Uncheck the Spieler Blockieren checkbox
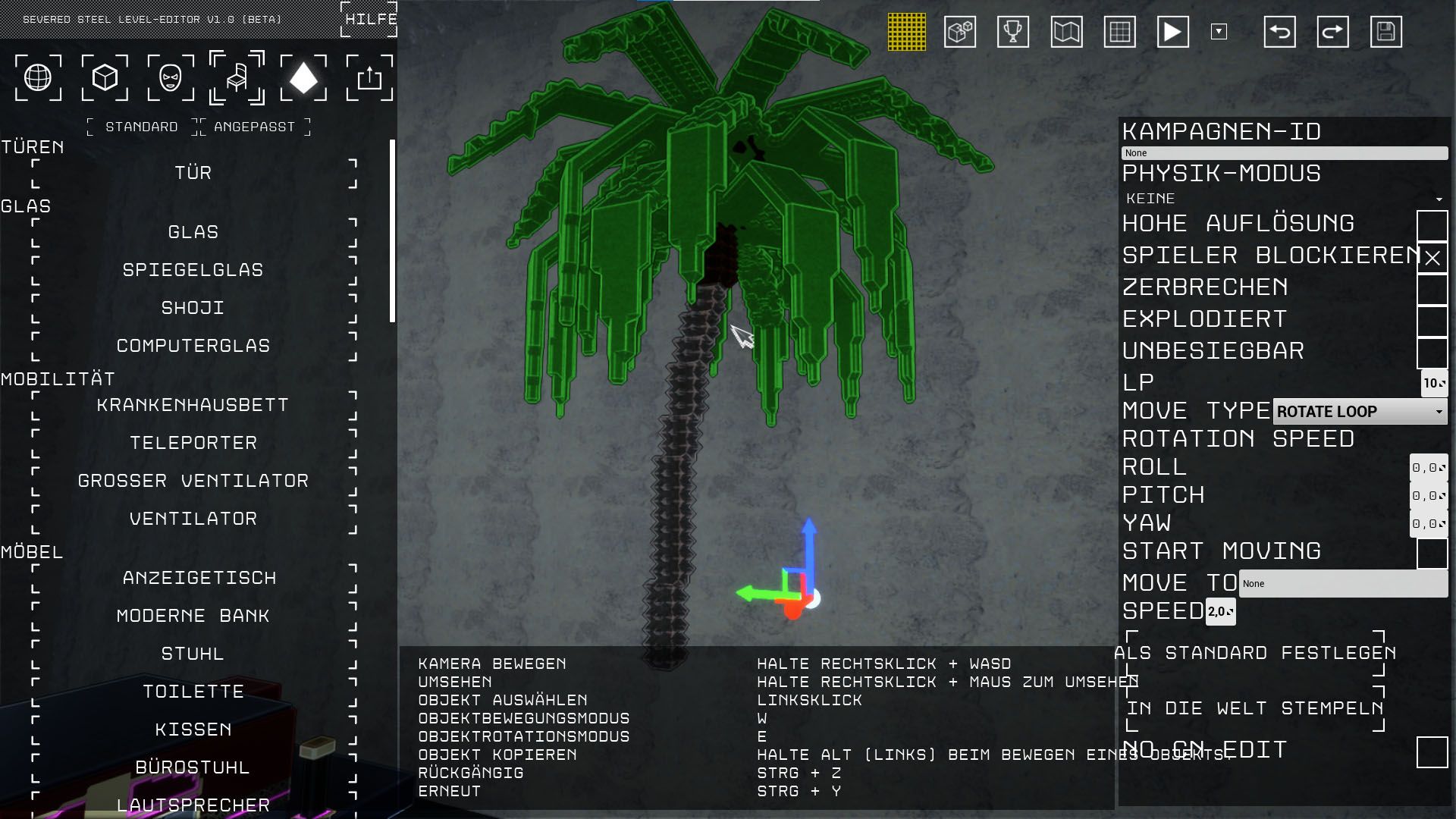Viewport: 1456px width, 819px height. [x=1432, y=258]
